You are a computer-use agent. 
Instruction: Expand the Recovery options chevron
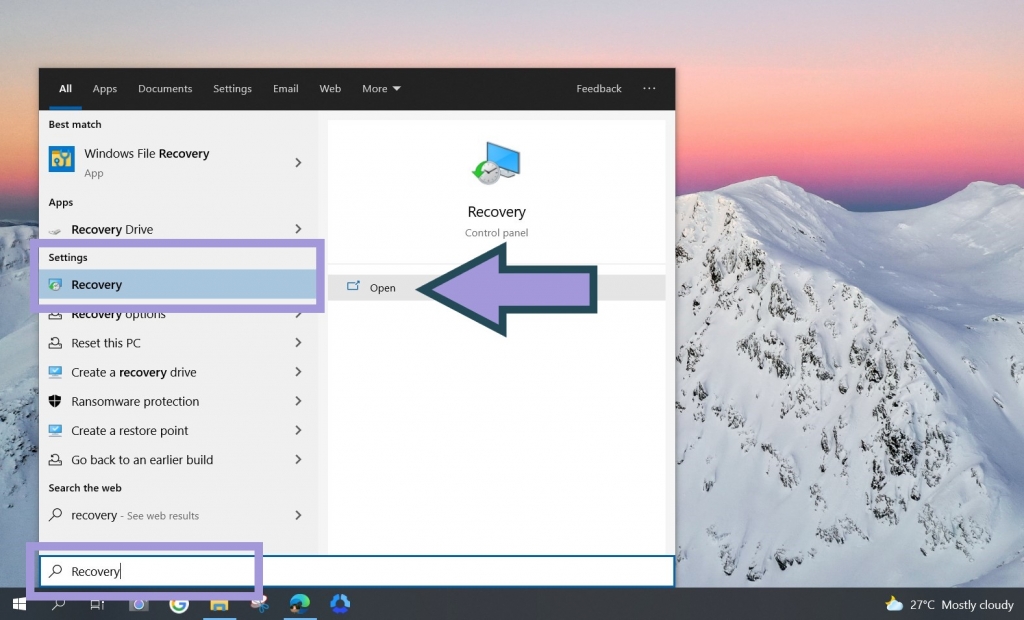(297, 314)
